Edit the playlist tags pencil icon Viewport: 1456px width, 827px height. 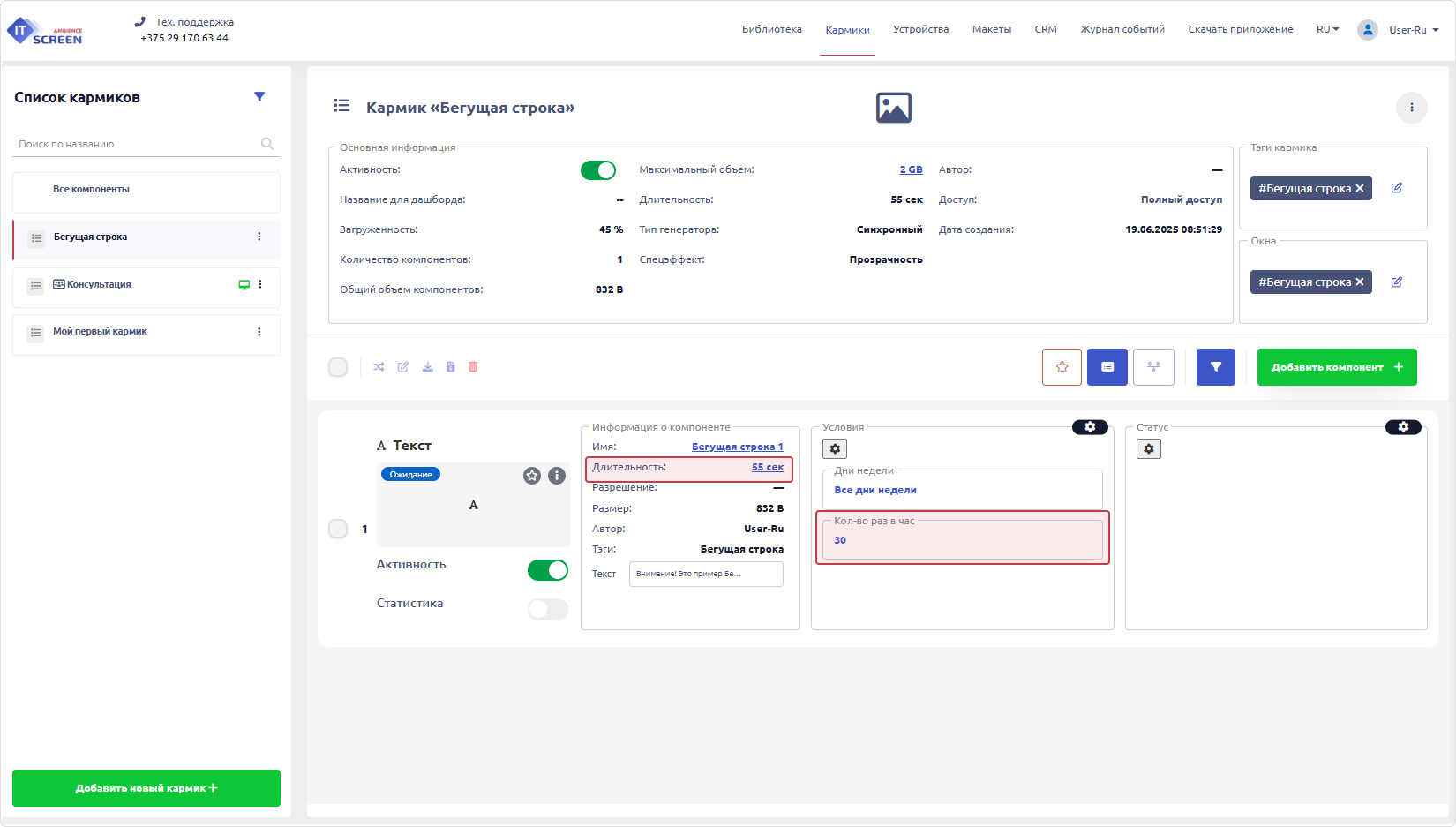pyautogui.click(x=1397, y=188)
